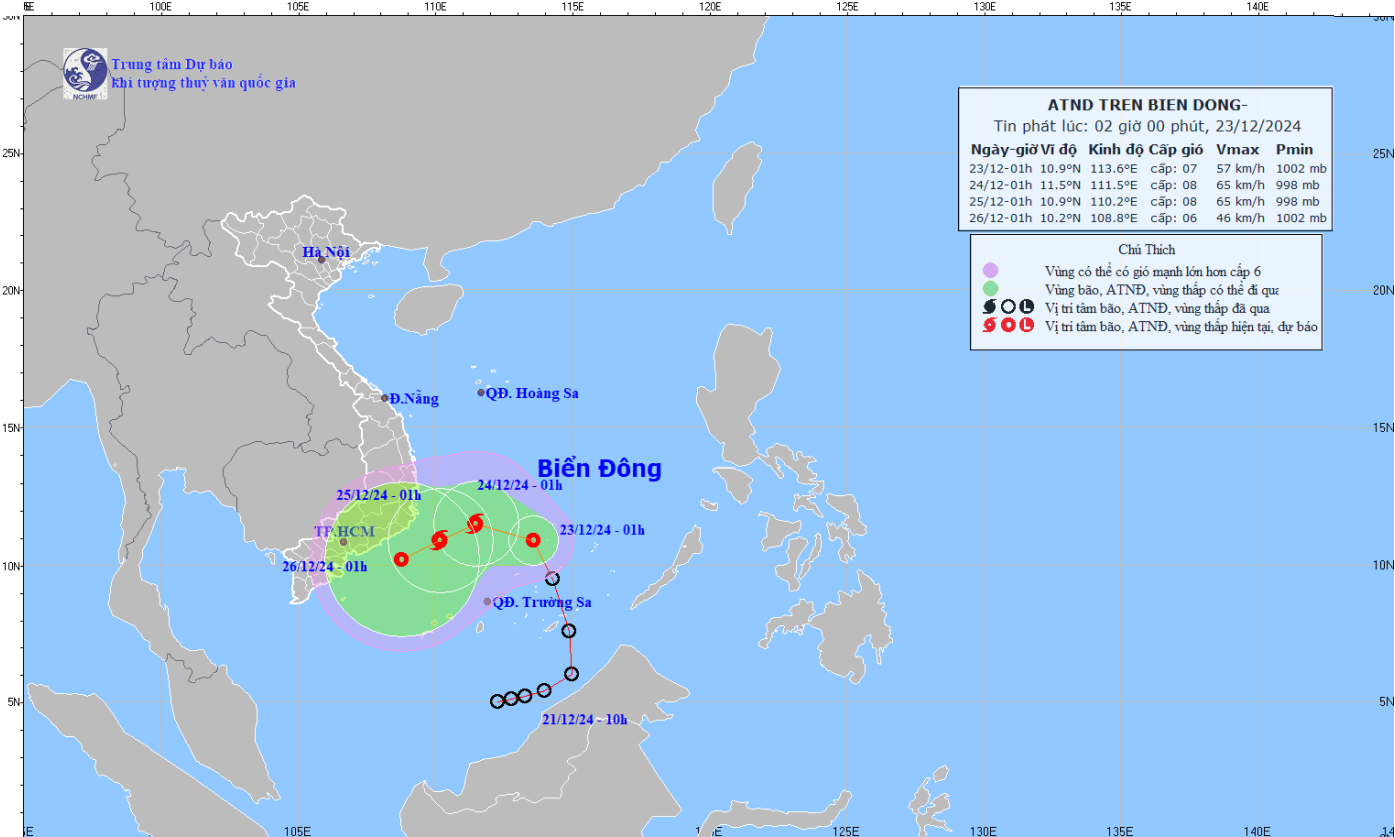Click the TP.HCM map label
The width and height of the screenshot is (1395, 837).
[343, 532]
